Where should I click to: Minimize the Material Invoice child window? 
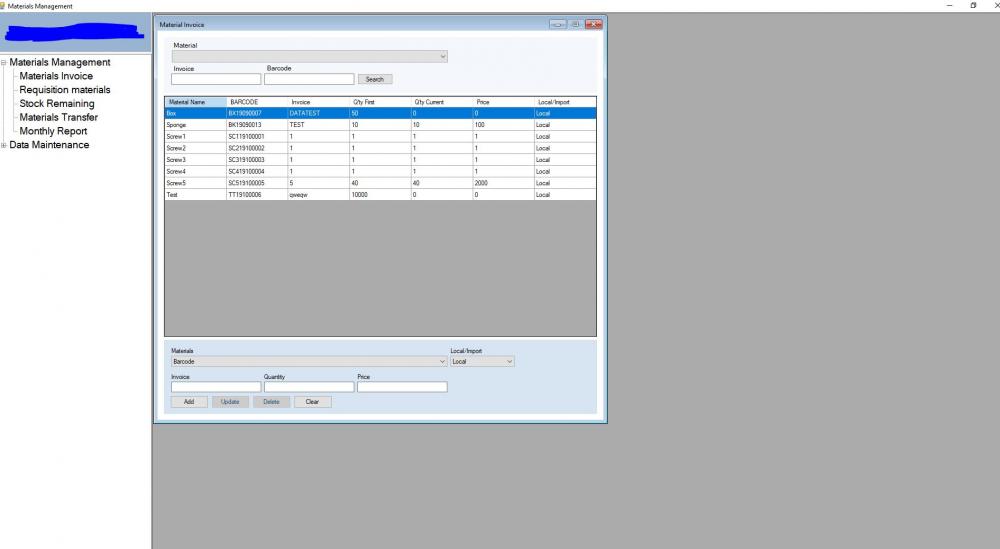coord(557,24)
